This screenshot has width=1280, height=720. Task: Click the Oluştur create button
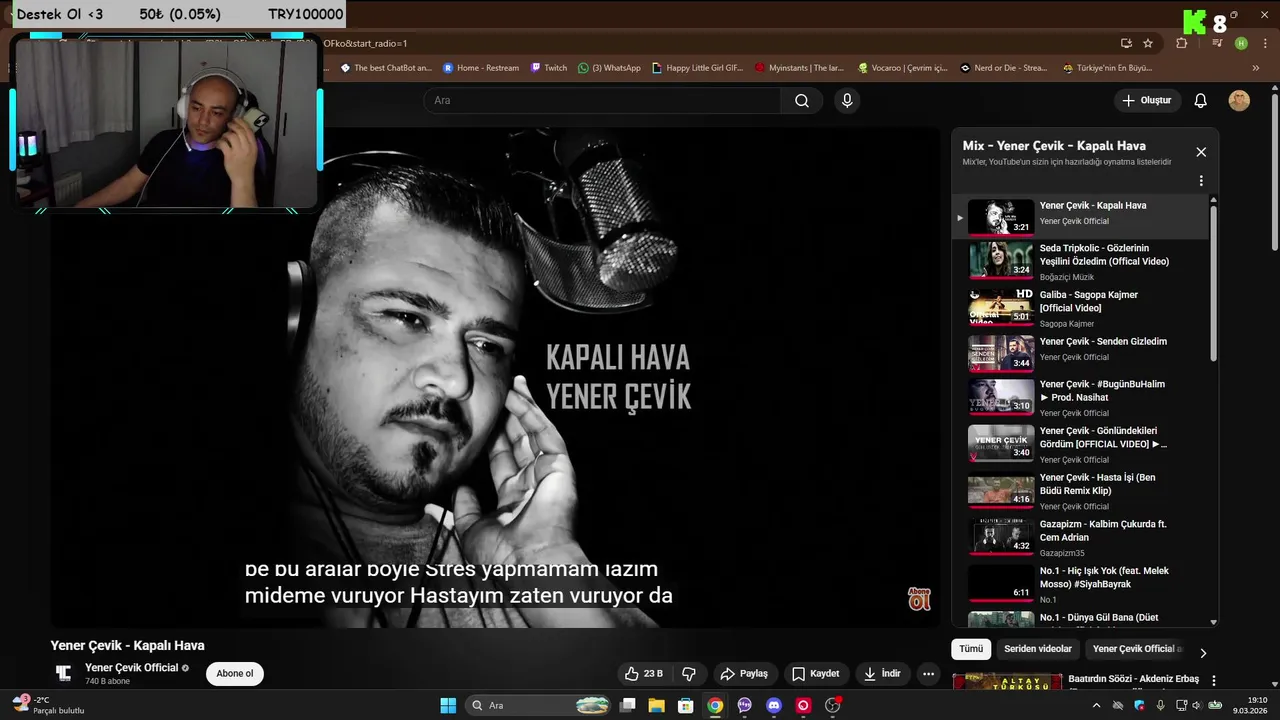[x=1147, y=100]
